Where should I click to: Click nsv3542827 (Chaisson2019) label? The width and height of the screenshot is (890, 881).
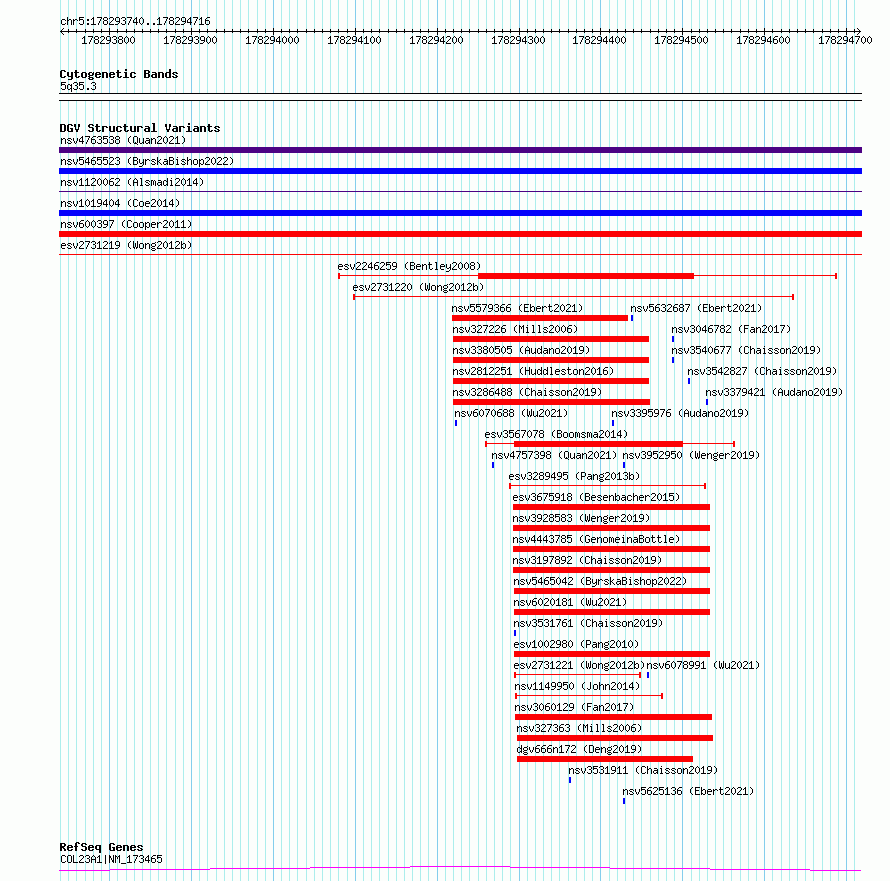762,371
